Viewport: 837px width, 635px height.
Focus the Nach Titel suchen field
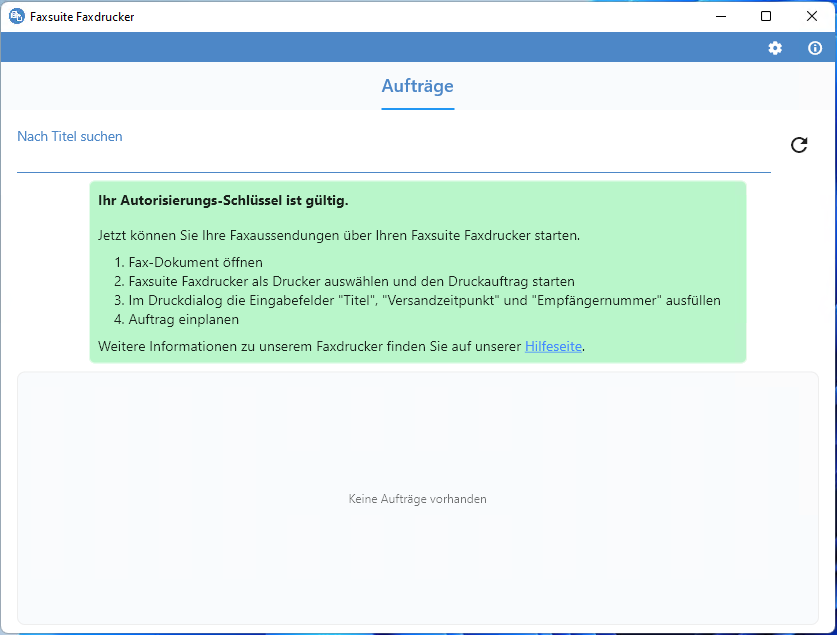(393, 150)
